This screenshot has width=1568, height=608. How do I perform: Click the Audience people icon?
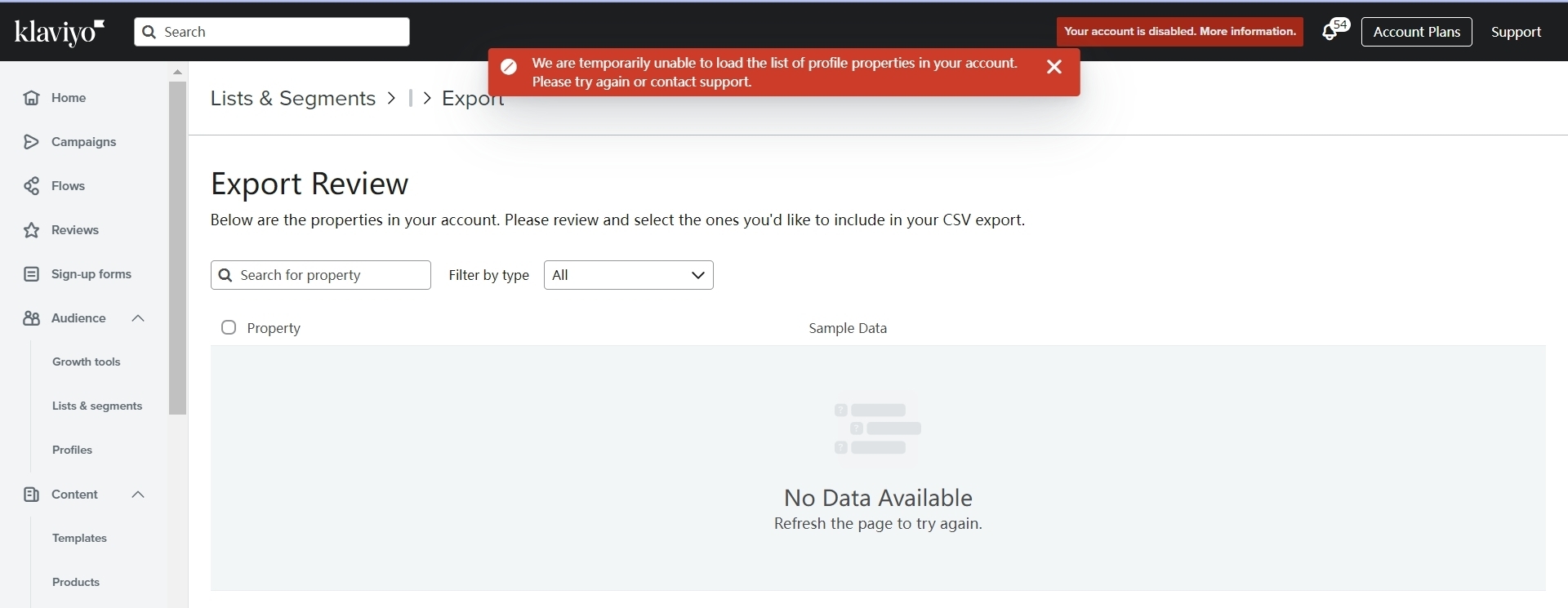pos(31,318)
